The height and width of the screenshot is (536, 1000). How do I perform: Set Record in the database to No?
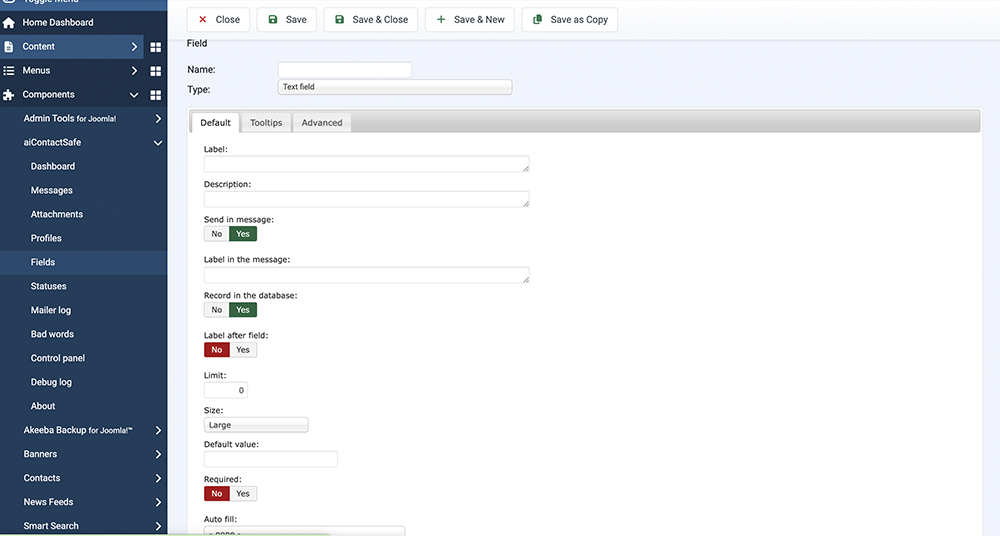point(217,309)
